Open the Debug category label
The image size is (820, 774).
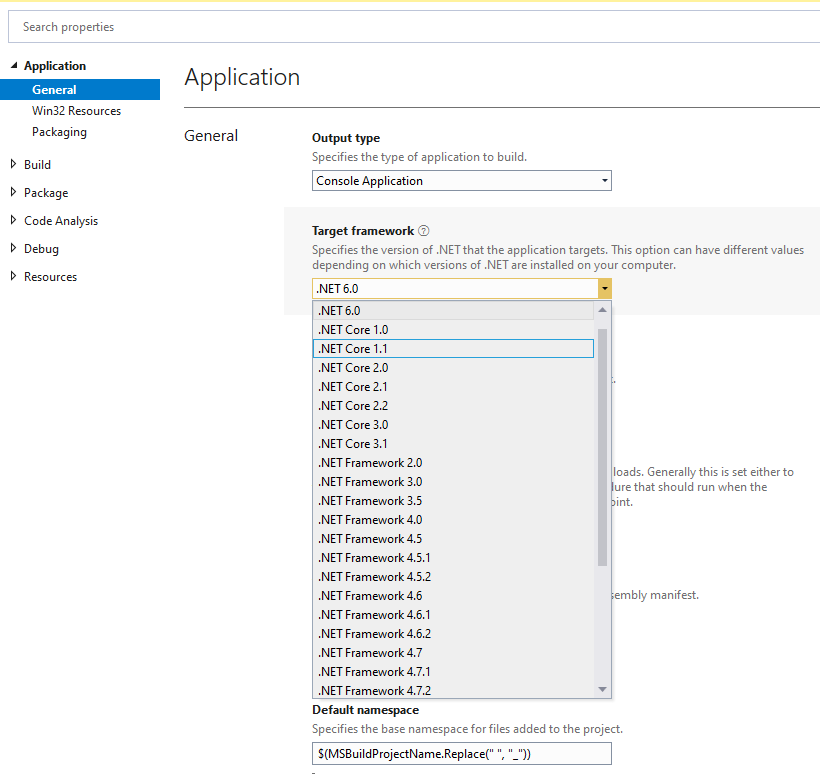(41, 249)
